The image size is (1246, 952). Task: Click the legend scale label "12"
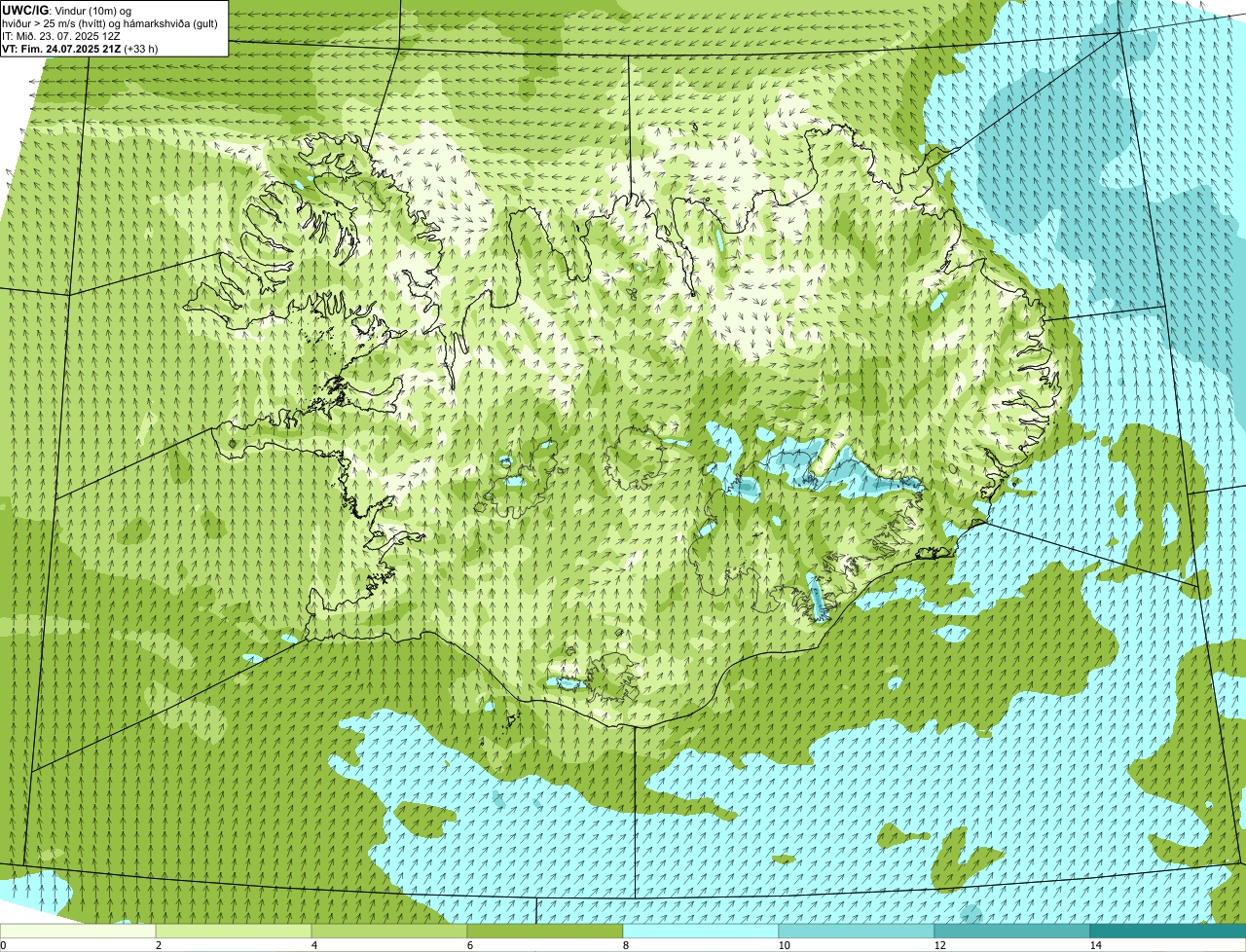click(x=939, y=945)
